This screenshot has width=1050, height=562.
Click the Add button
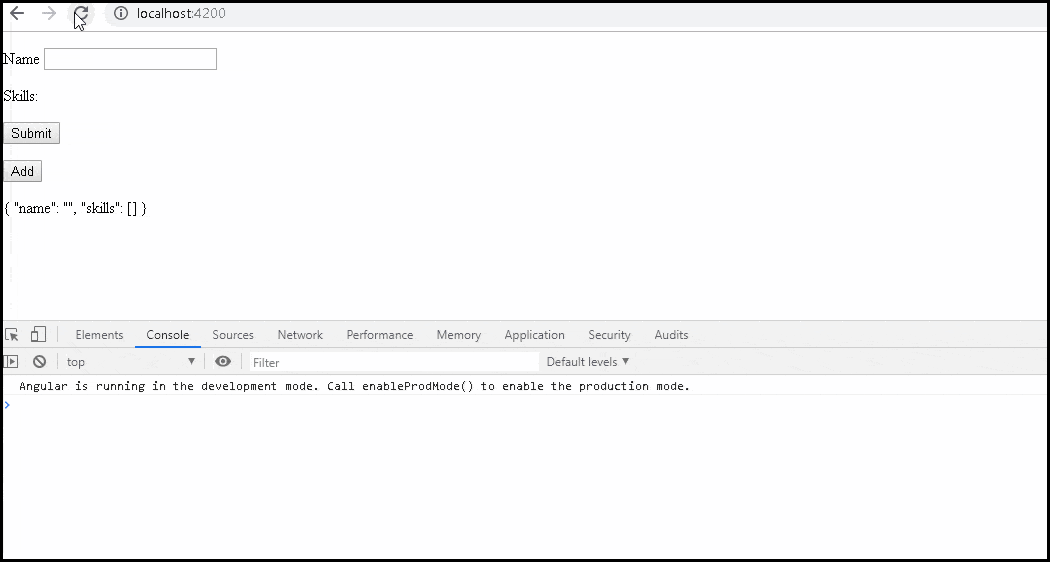pos(22,171)
